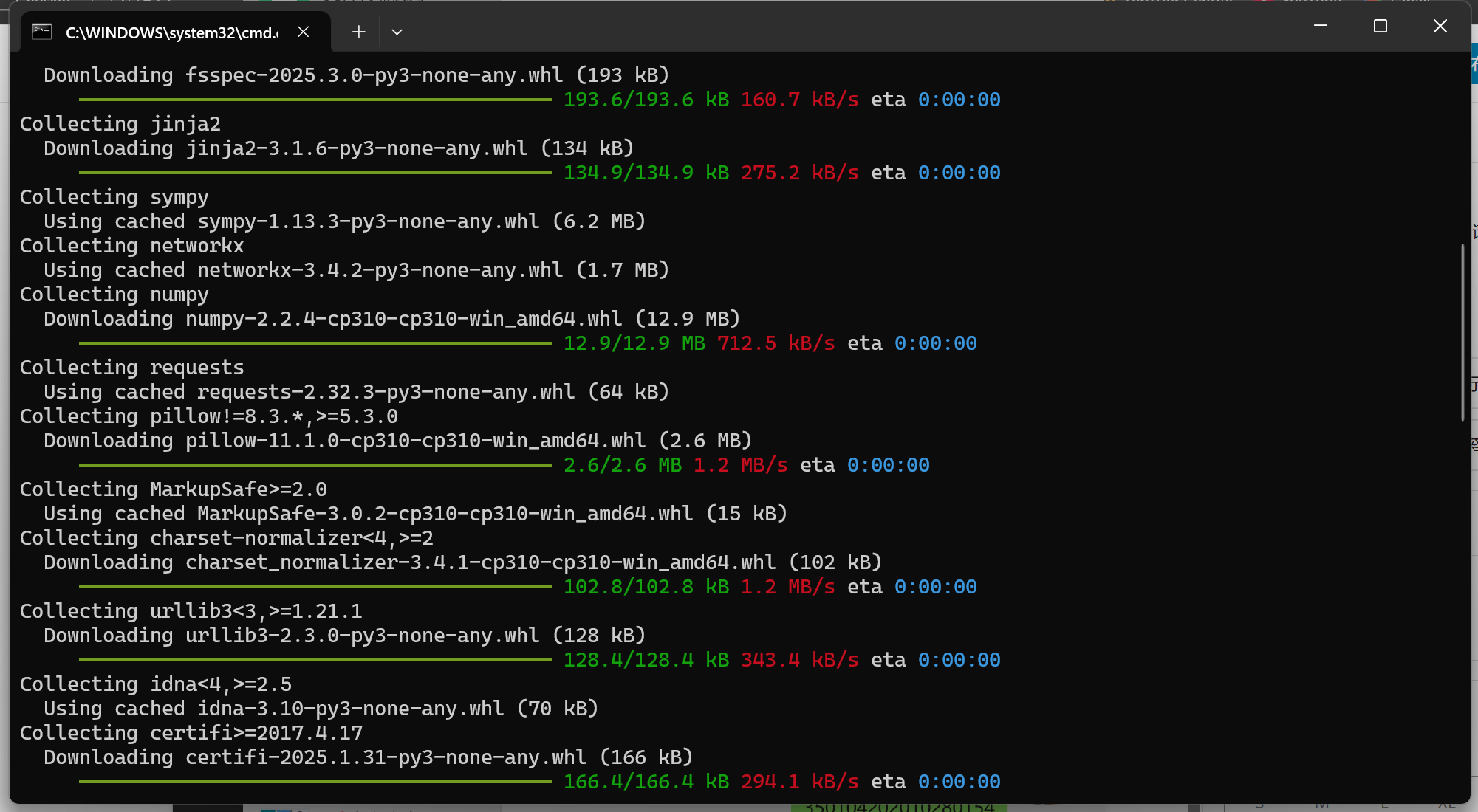Click the '193.6/193.6 kB' progress value
This screenshot has width=1478, height=812.
[646, 100]
